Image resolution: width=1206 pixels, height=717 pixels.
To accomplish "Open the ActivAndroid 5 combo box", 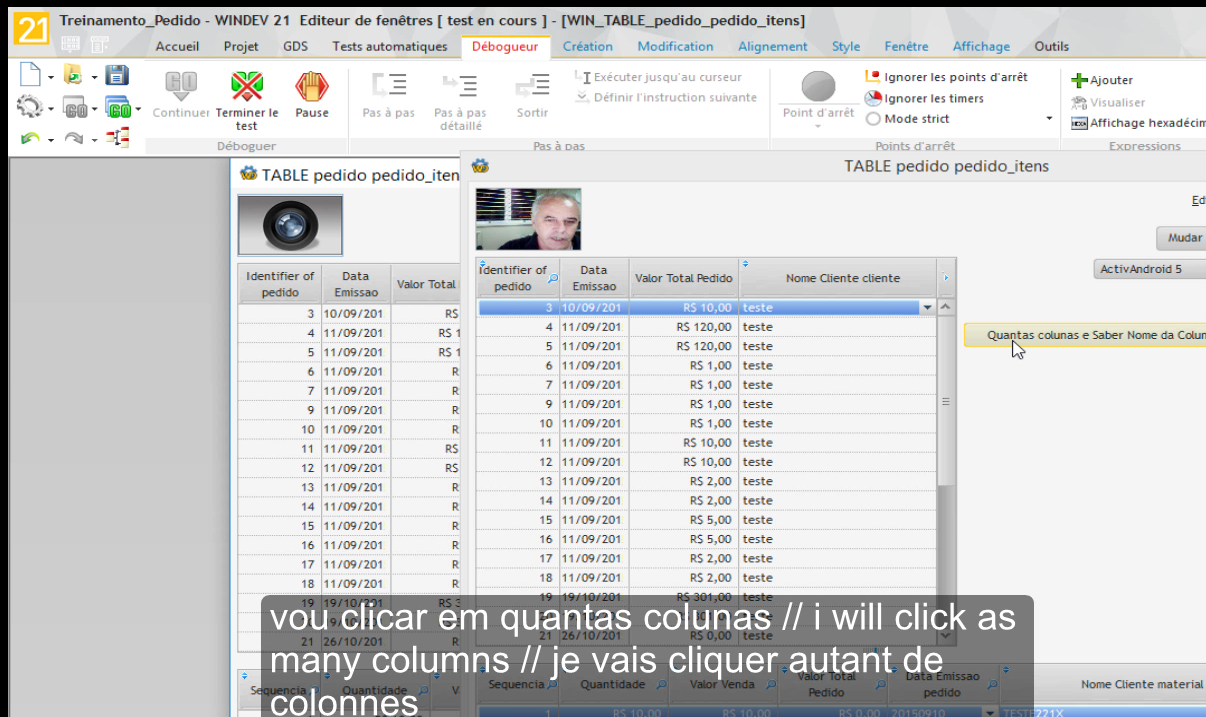I will pos(1150,269).
